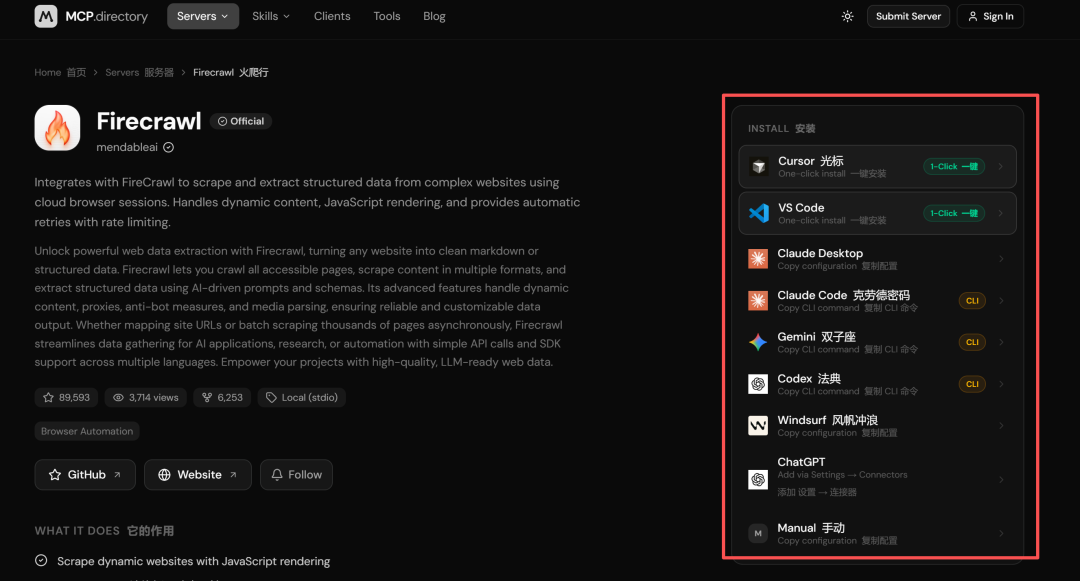
Task: Click the Firecrawl flame logo
Action: [57, 128]
